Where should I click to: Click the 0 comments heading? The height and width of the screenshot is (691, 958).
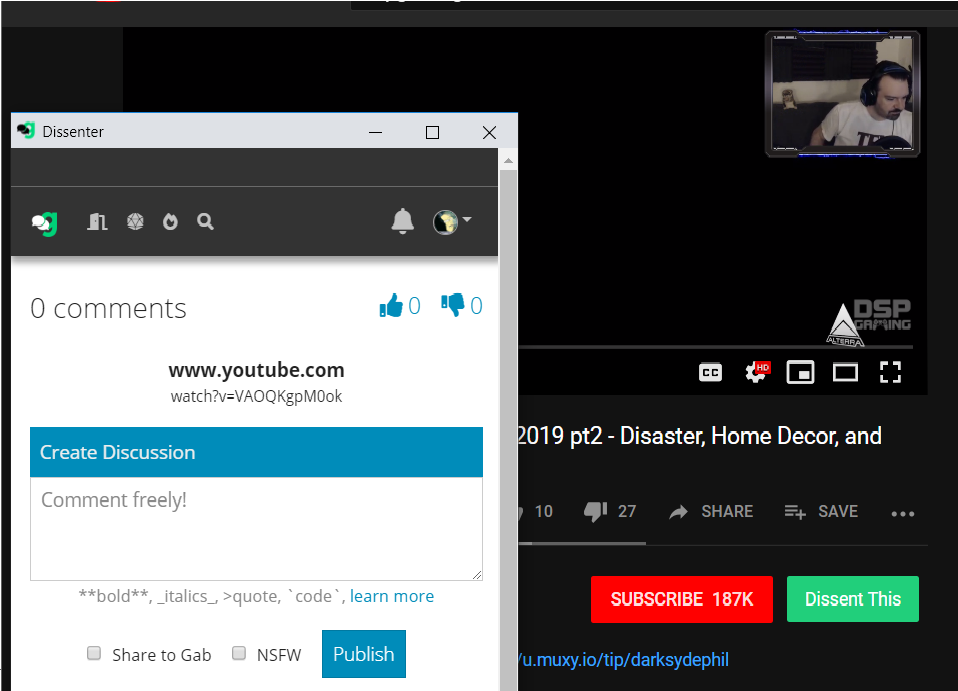(108, 309)
